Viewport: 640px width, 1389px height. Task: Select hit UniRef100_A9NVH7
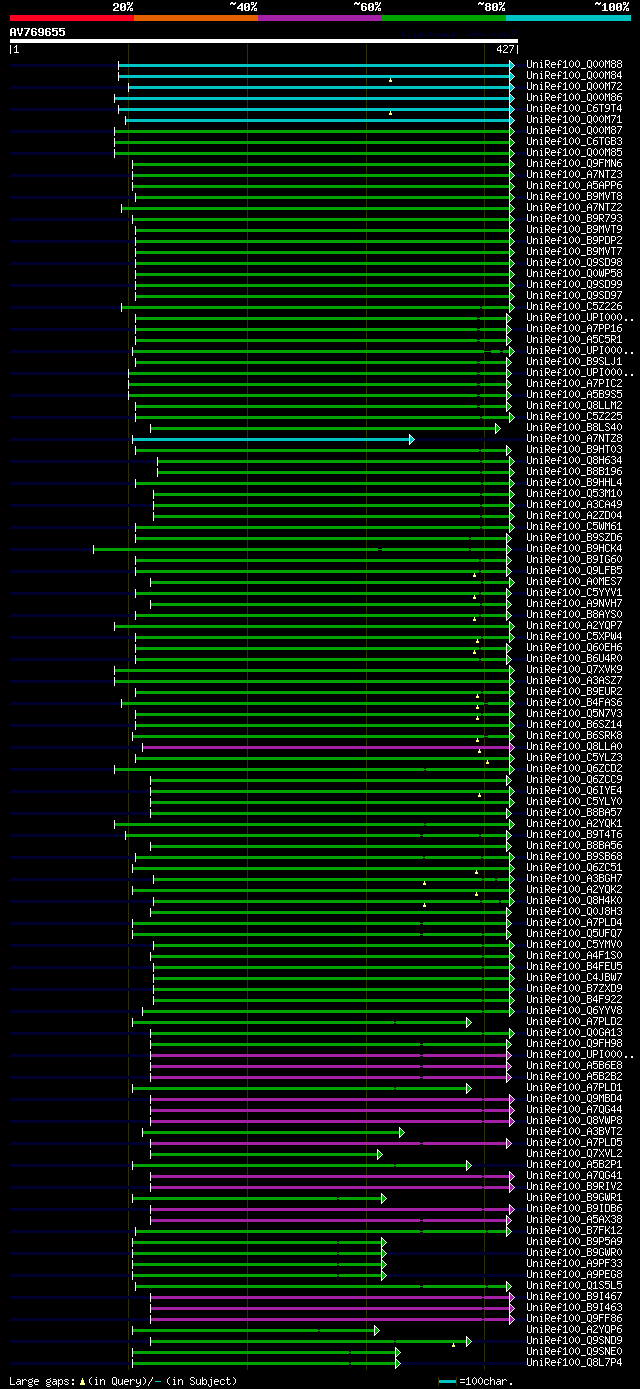pyautogui.click(x=574, y=604)
